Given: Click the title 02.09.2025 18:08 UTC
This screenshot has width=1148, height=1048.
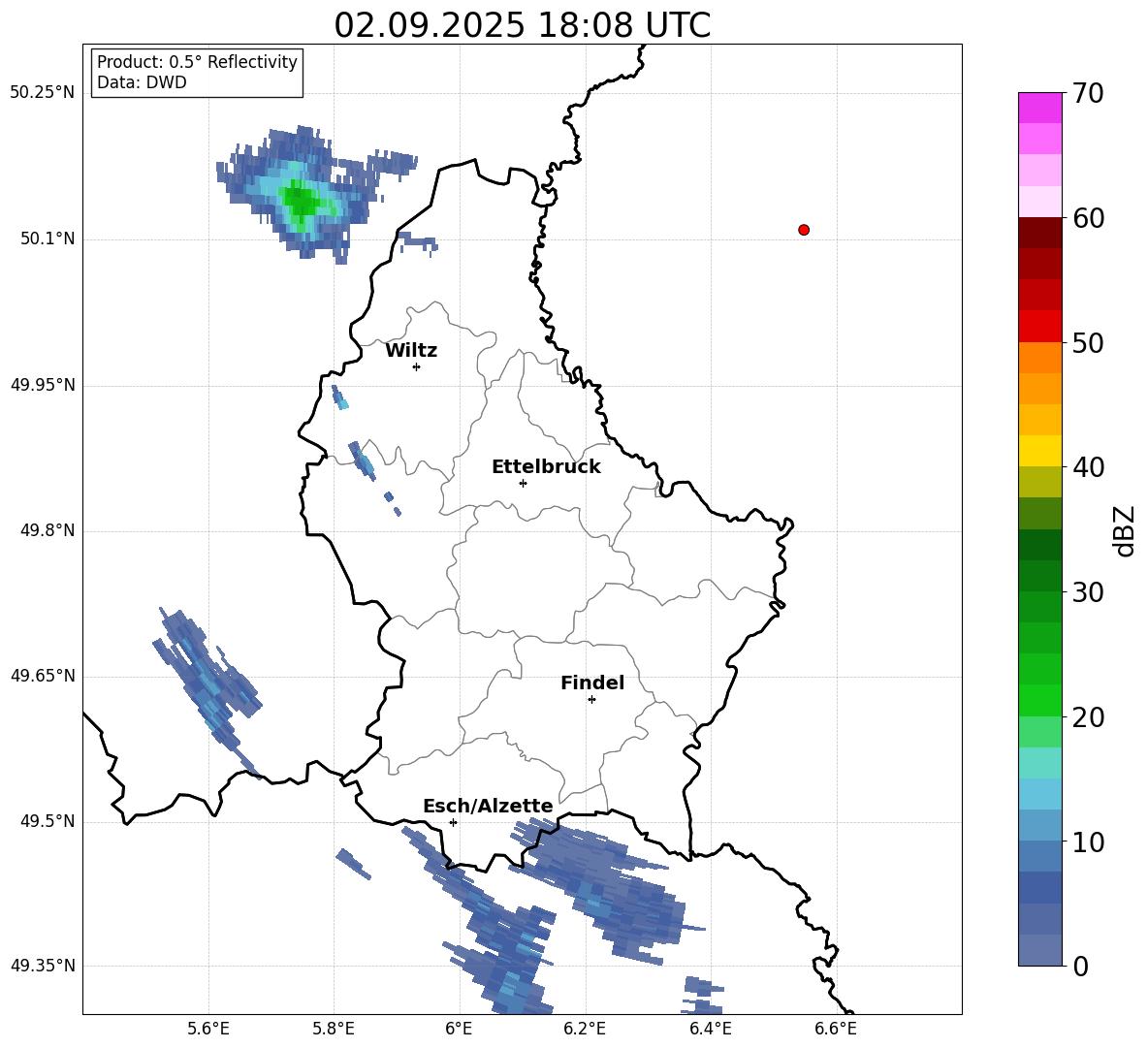Looking at the screenshot, I should coord(522,25).
